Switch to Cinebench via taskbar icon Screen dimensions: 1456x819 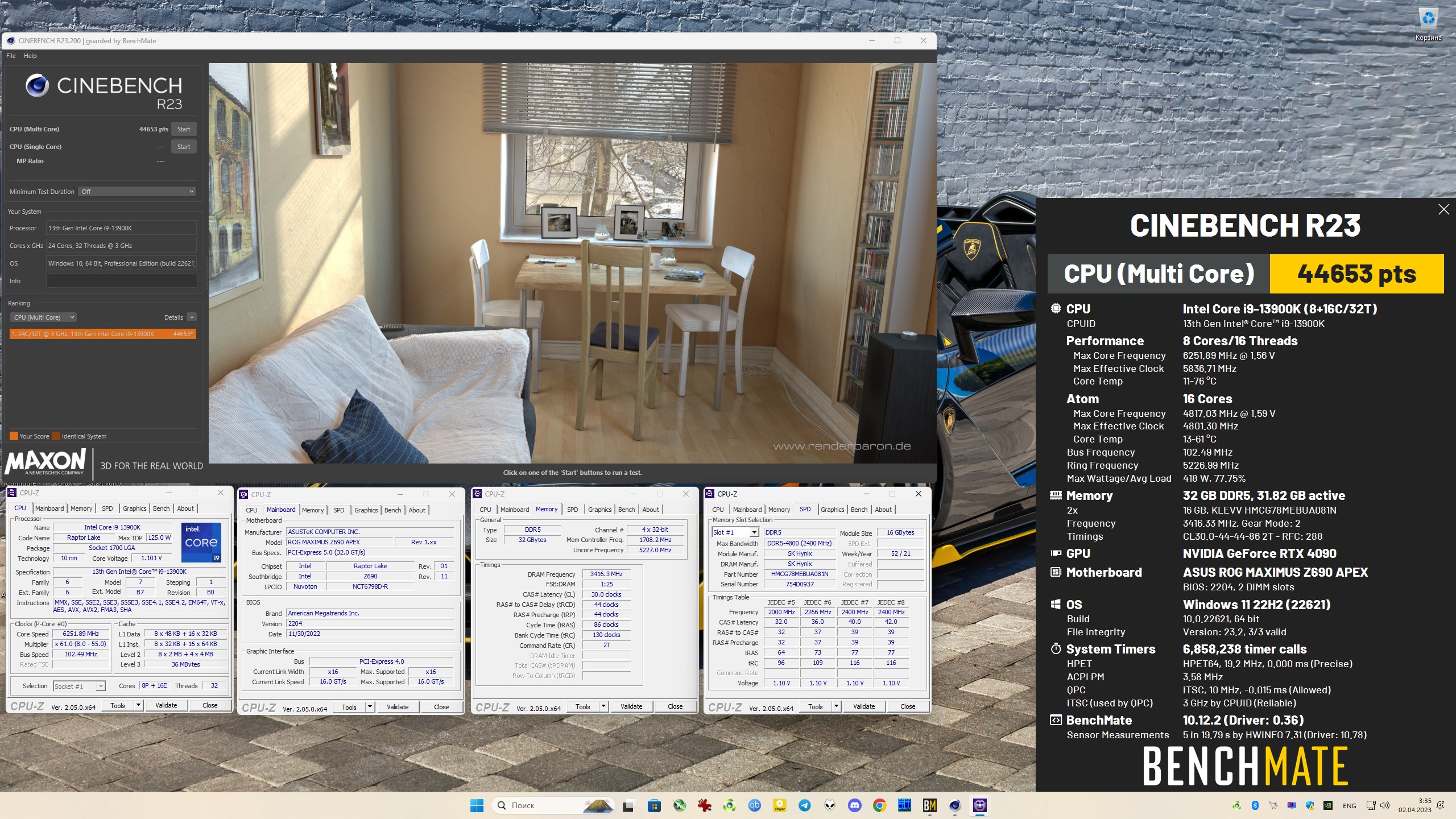[954, 805]
